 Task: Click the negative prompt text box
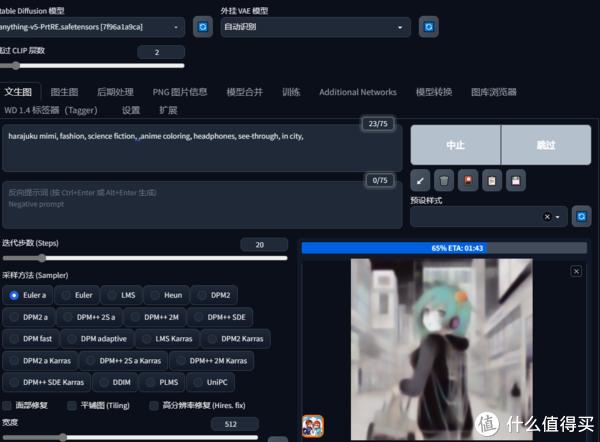(x=202, y=205)
